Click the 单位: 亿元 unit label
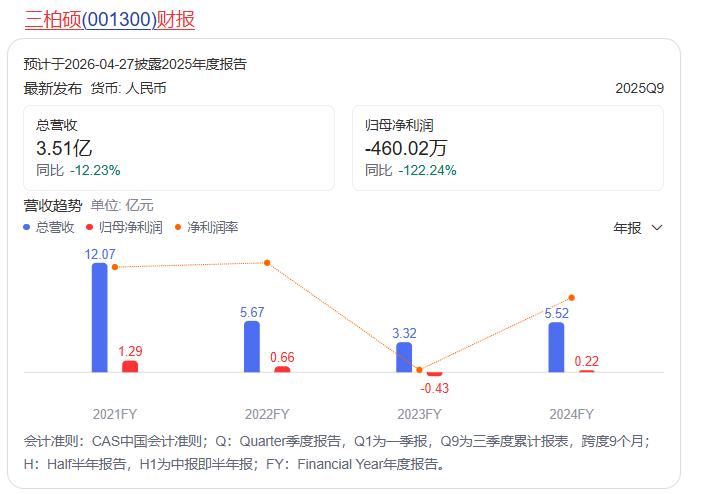Image resolution: width=712 pixels, height=494 pixels. tap(122, 206)
